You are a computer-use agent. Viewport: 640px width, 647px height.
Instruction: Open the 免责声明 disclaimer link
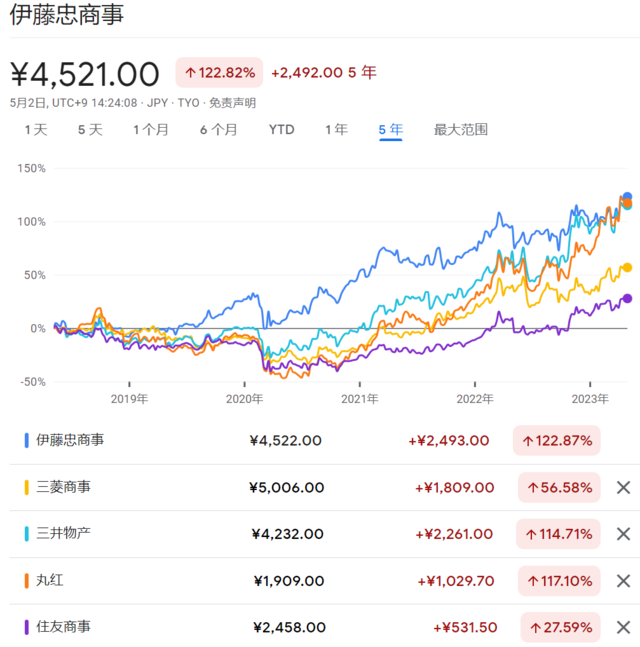point(231,102)
